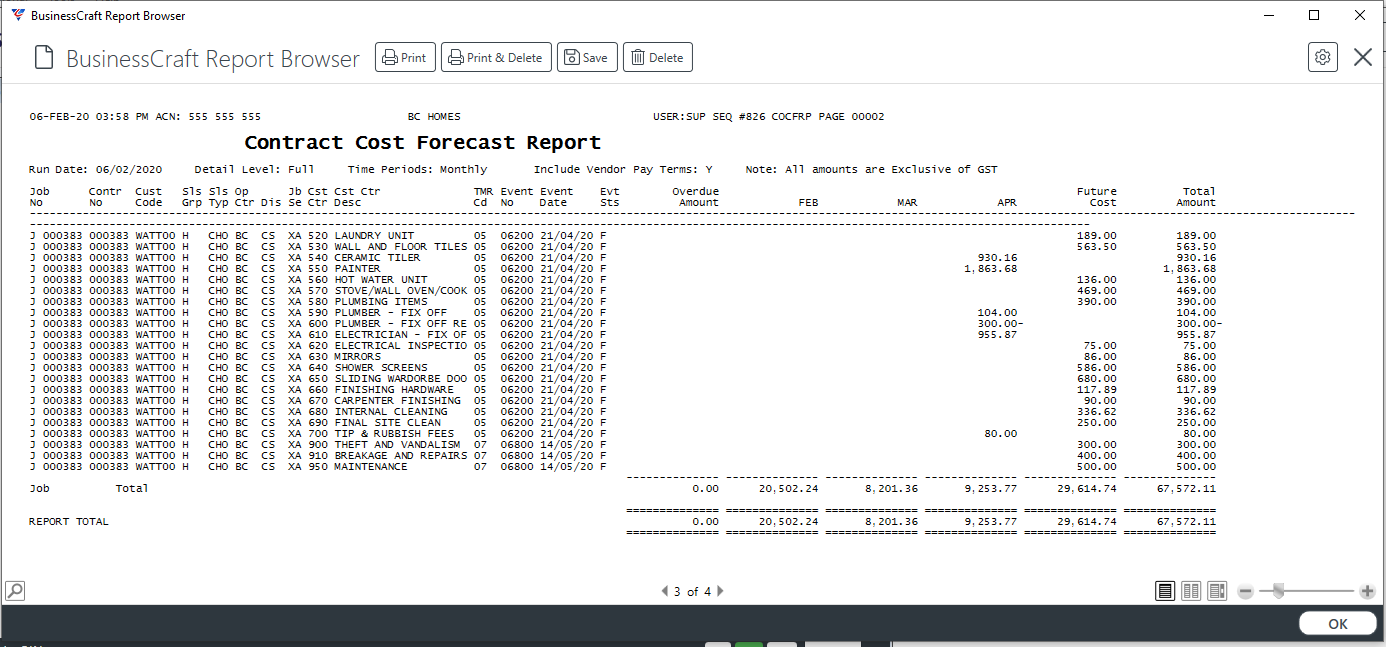Viewport: 1386px width, 647px height.
Task: Close the report browser using the large X
Action: (1363, 57)
